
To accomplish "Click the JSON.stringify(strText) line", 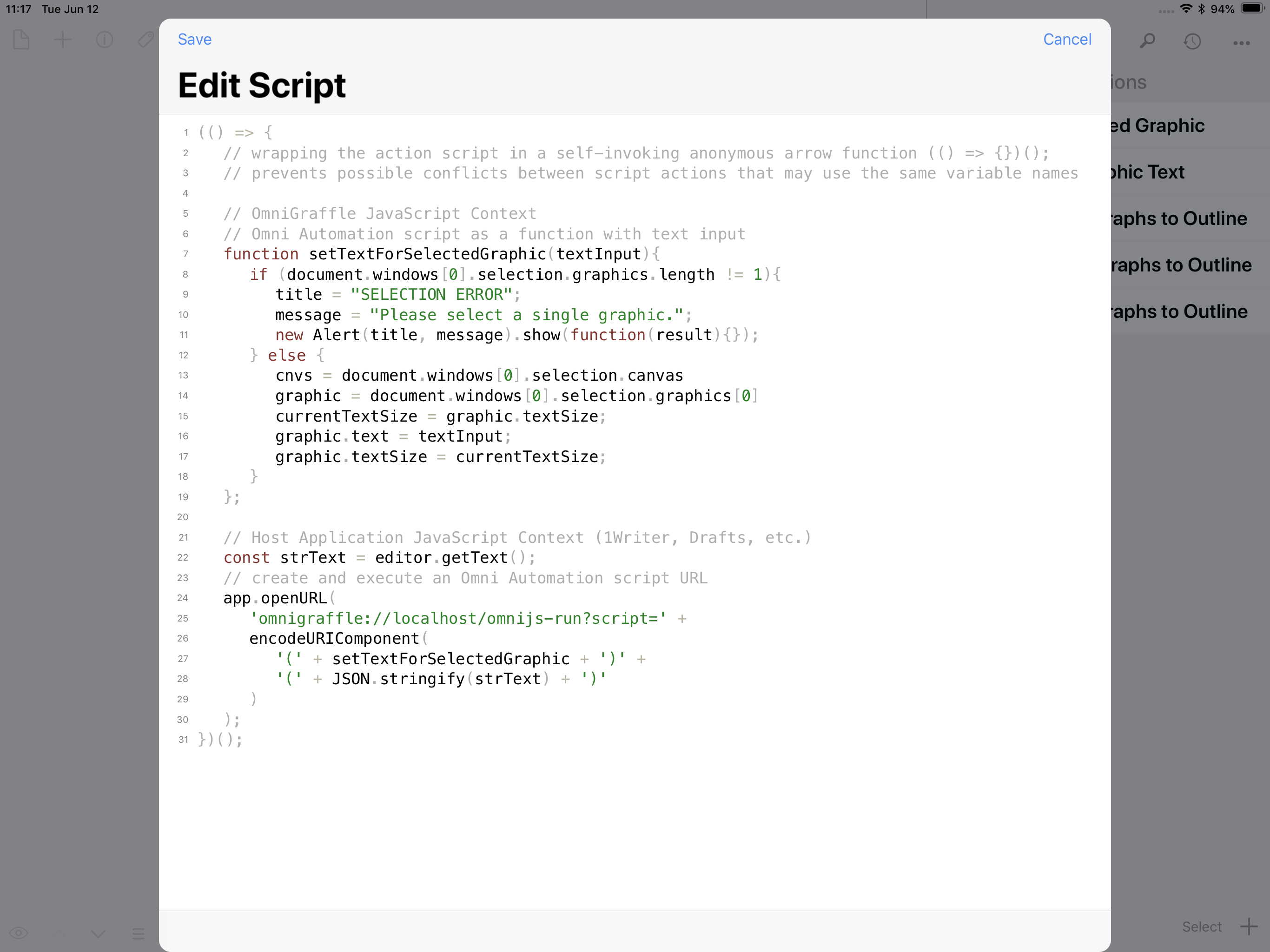I will tap(441, 679).
